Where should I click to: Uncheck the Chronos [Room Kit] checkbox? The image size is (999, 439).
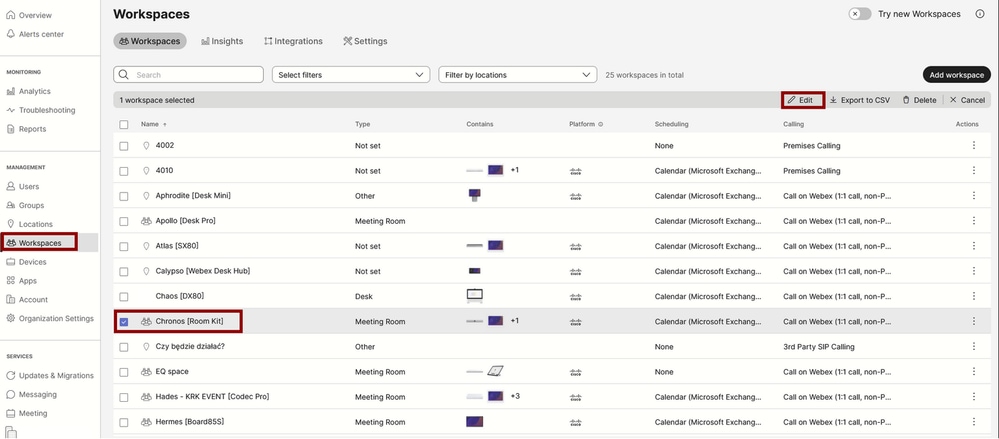click(124, 322)
